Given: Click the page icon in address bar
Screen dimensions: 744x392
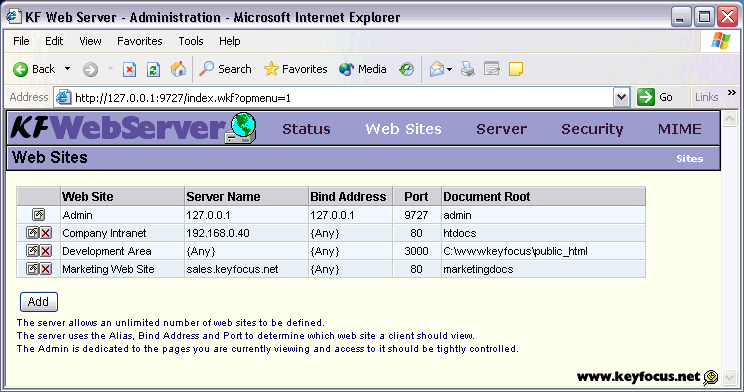Looking at the screenshot, I should (x=64, y=97).
